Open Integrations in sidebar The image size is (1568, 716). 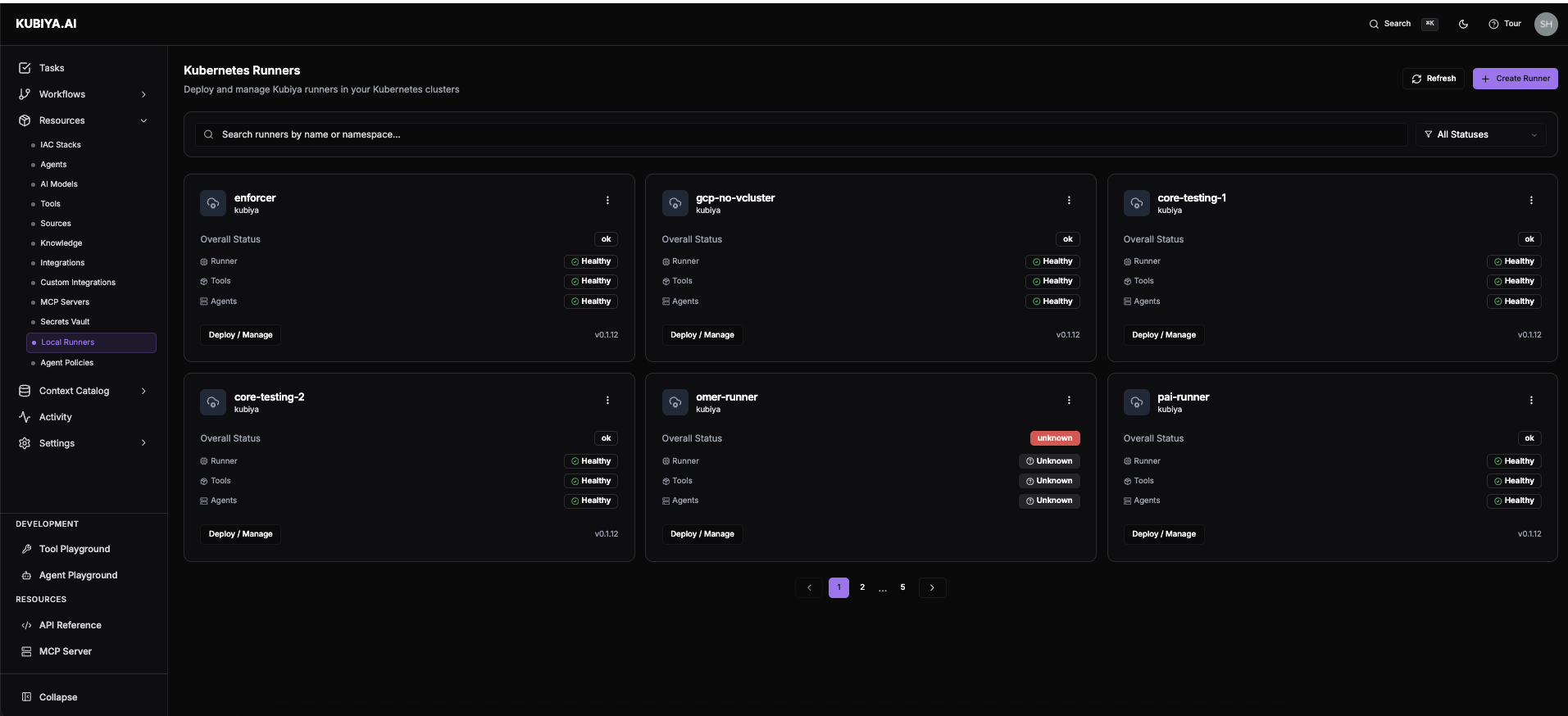tap(62, 263)
